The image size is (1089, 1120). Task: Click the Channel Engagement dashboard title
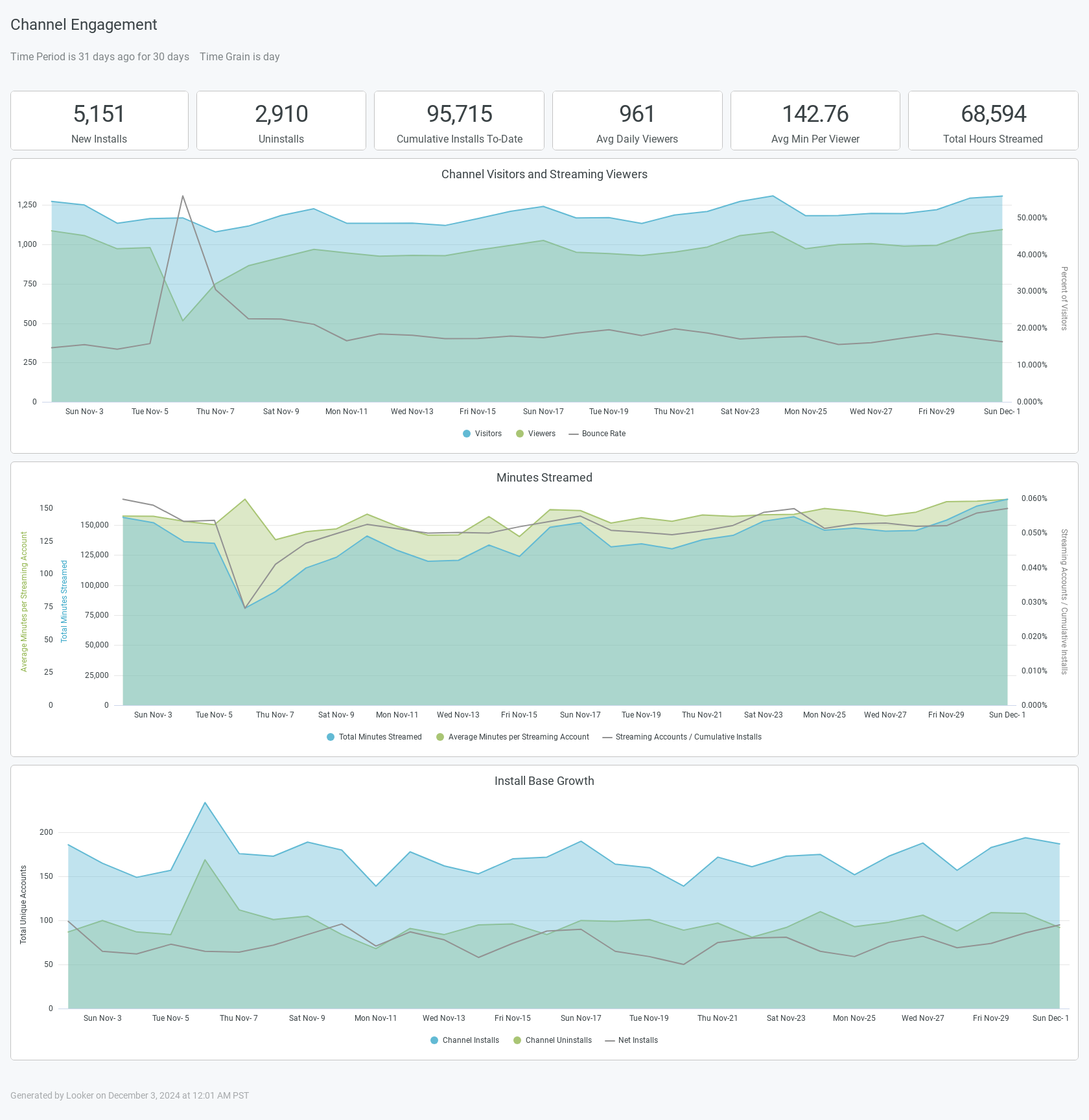click(84, 25)
